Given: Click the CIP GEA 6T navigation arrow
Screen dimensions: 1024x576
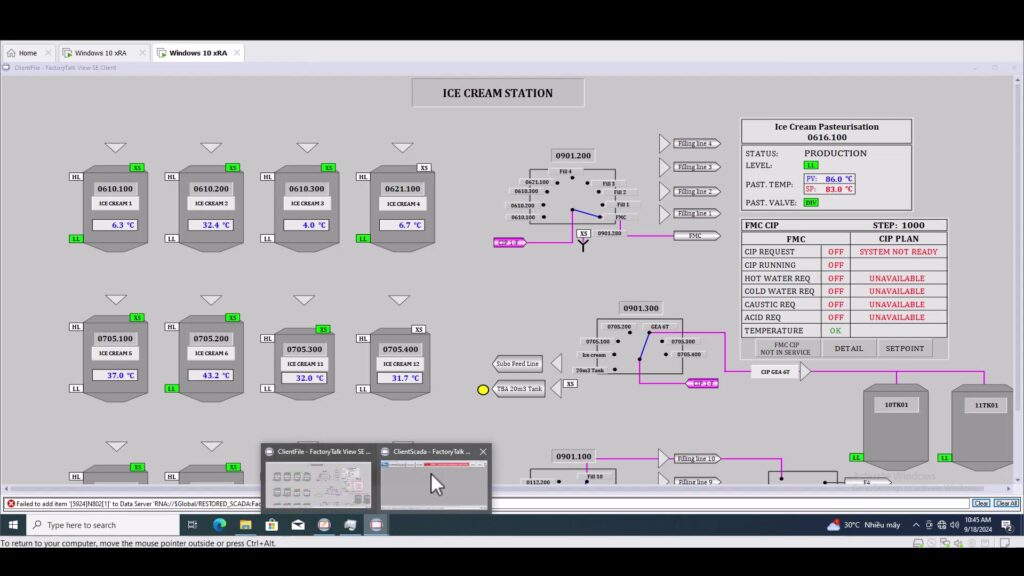Looking at the screenshot, I should click(x=805, y=372).
